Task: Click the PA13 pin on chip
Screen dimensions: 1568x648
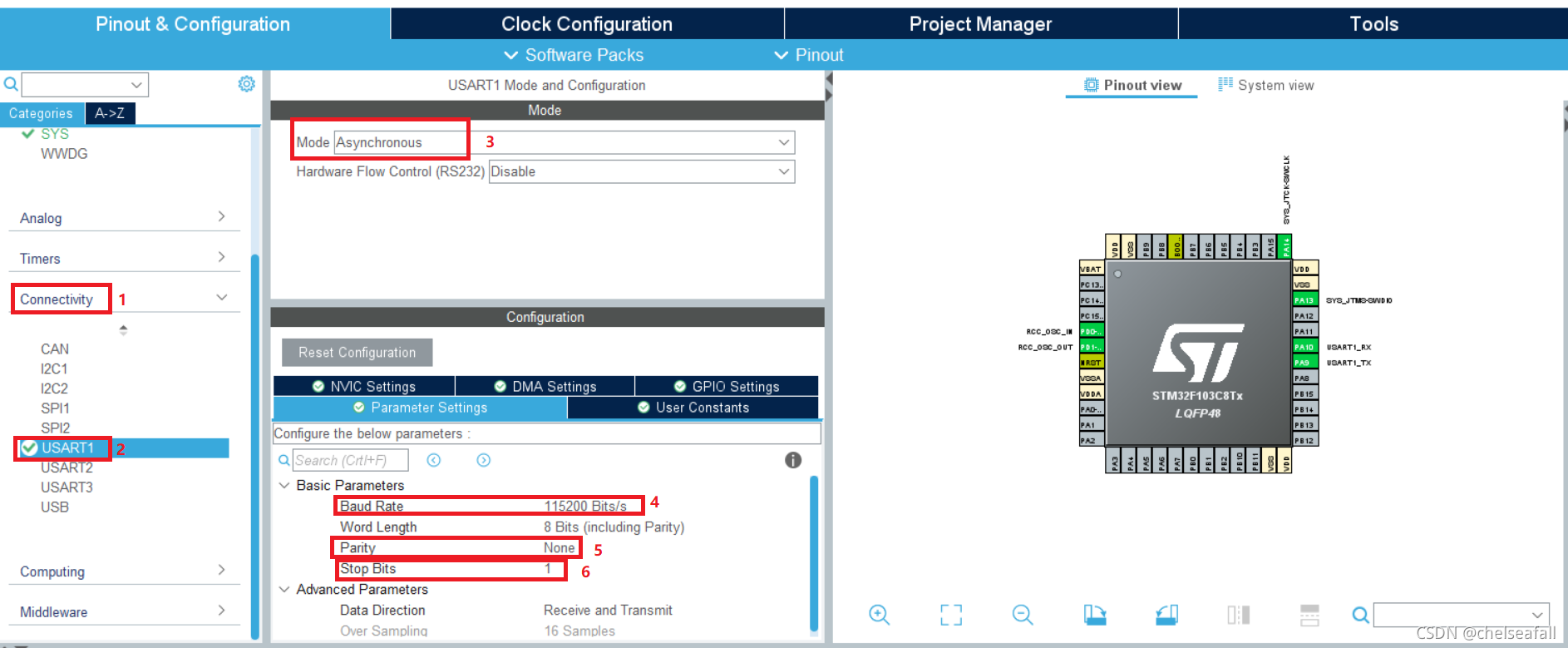Action: 1304,300
